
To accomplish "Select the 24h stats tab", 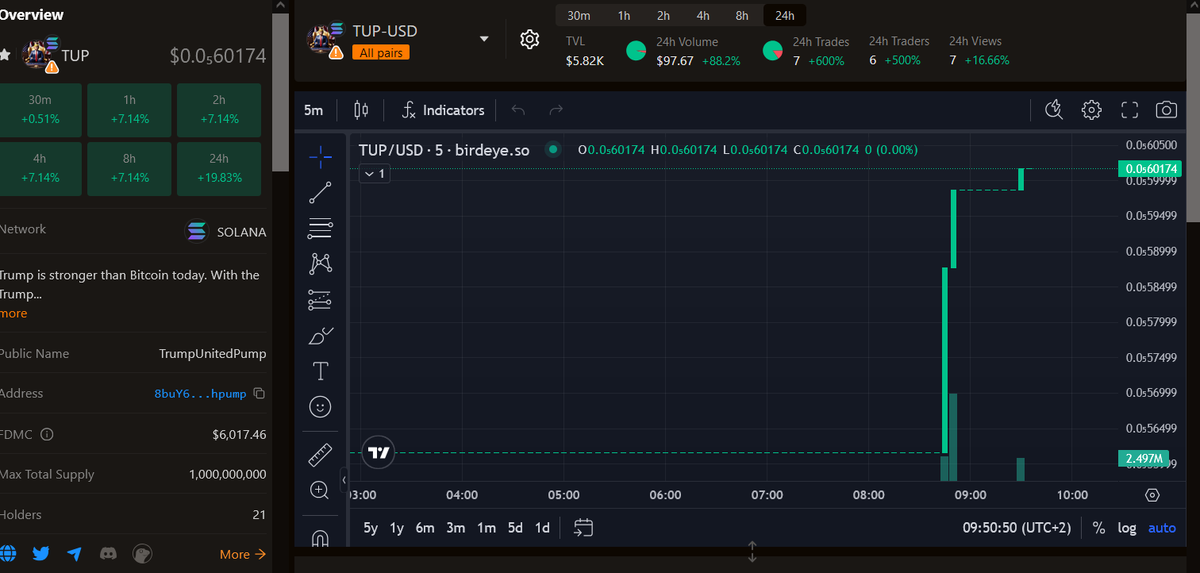I will (785, 16).
